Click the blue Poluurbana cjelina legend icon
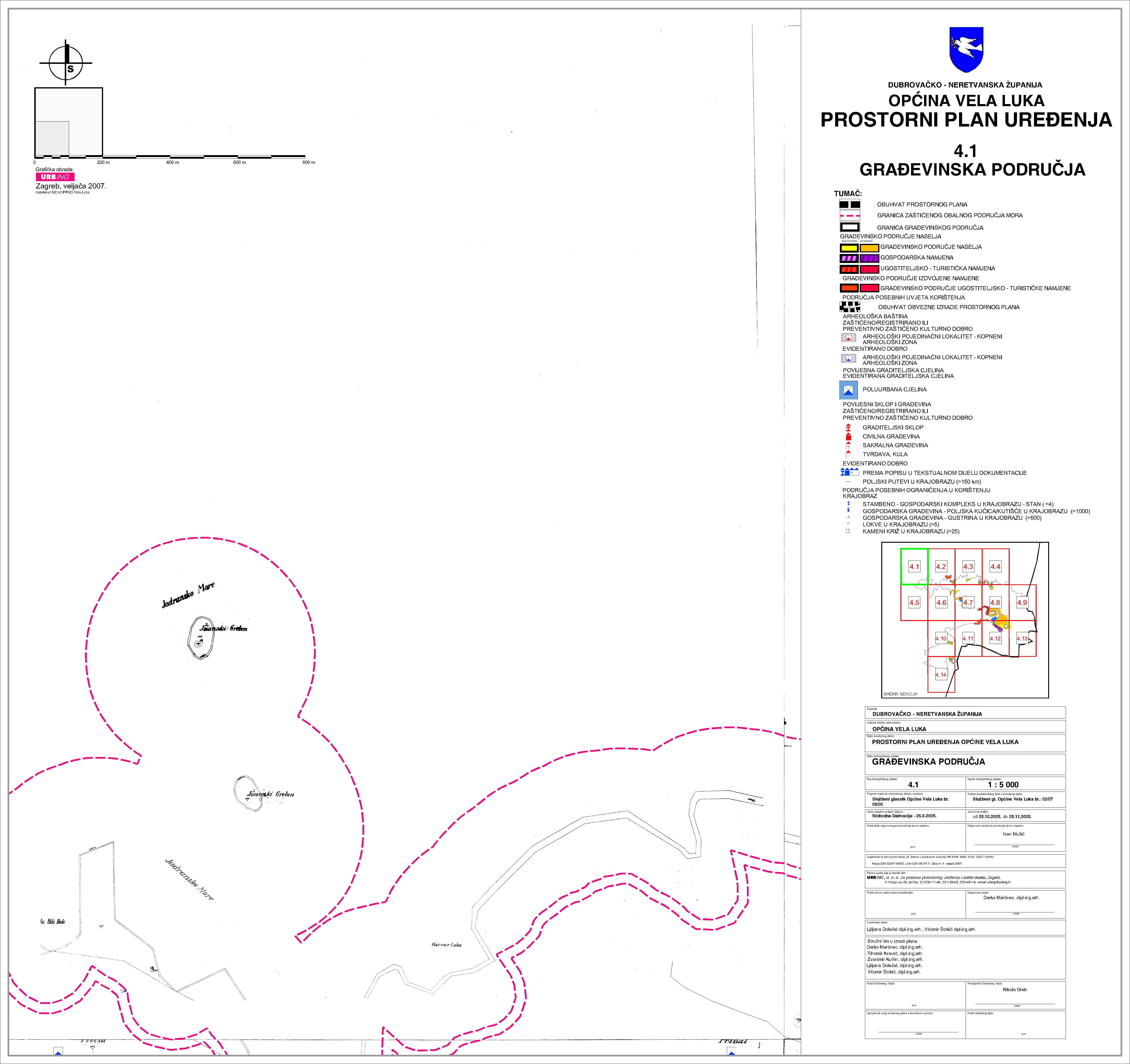This screenshot has height=1064, width=1130. click(x=849, y=390)
